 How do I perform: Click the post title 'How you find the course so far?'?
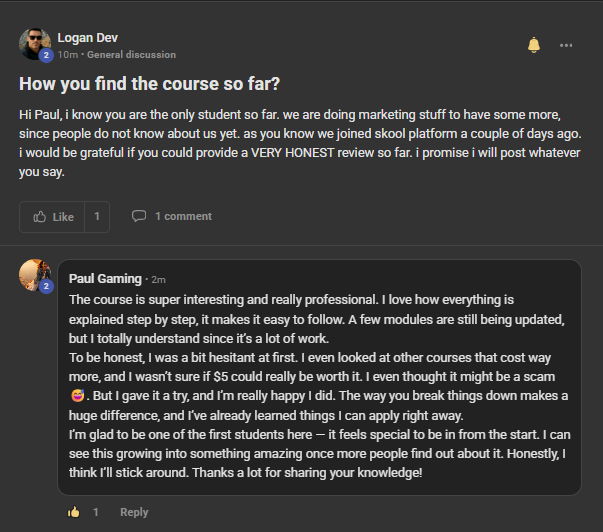pyautogui.click(x=150, y=84)
